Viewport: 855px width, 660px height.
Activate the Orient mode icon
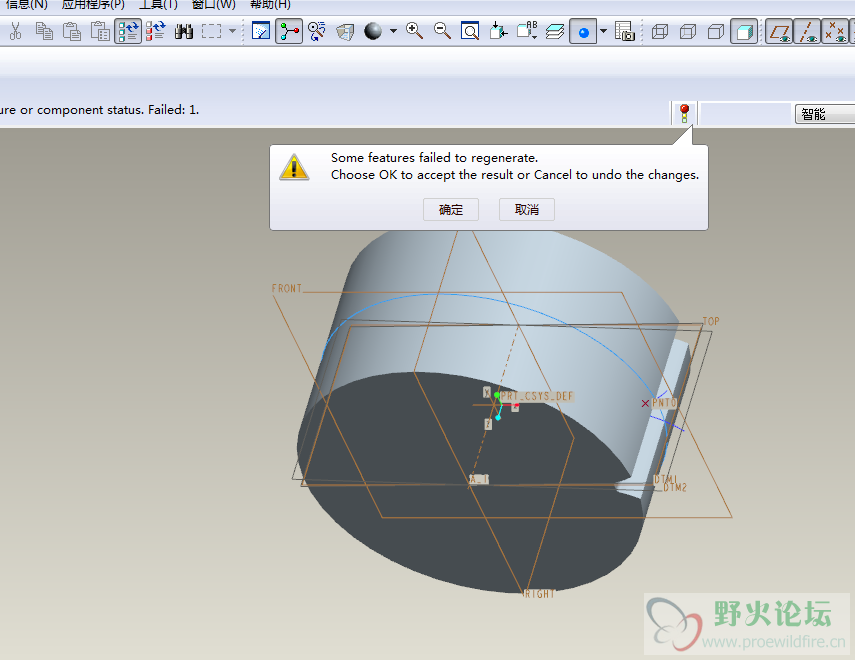317,31
